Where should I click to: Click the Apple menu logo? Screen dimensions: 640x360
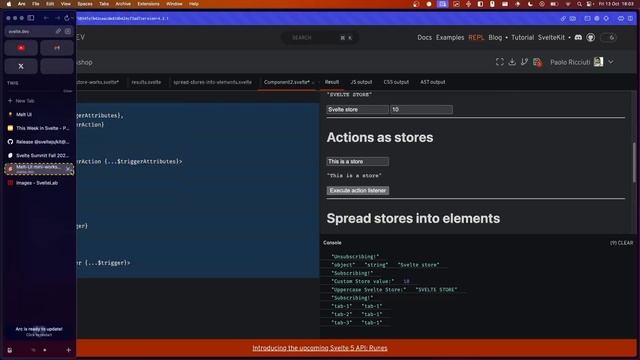(x=9, y=4)
